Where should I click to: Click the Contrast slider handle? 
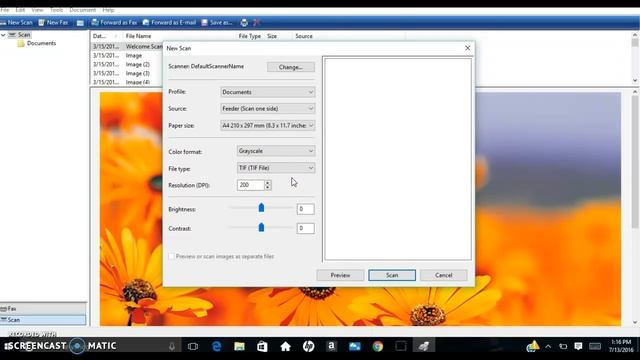point(261,227)
